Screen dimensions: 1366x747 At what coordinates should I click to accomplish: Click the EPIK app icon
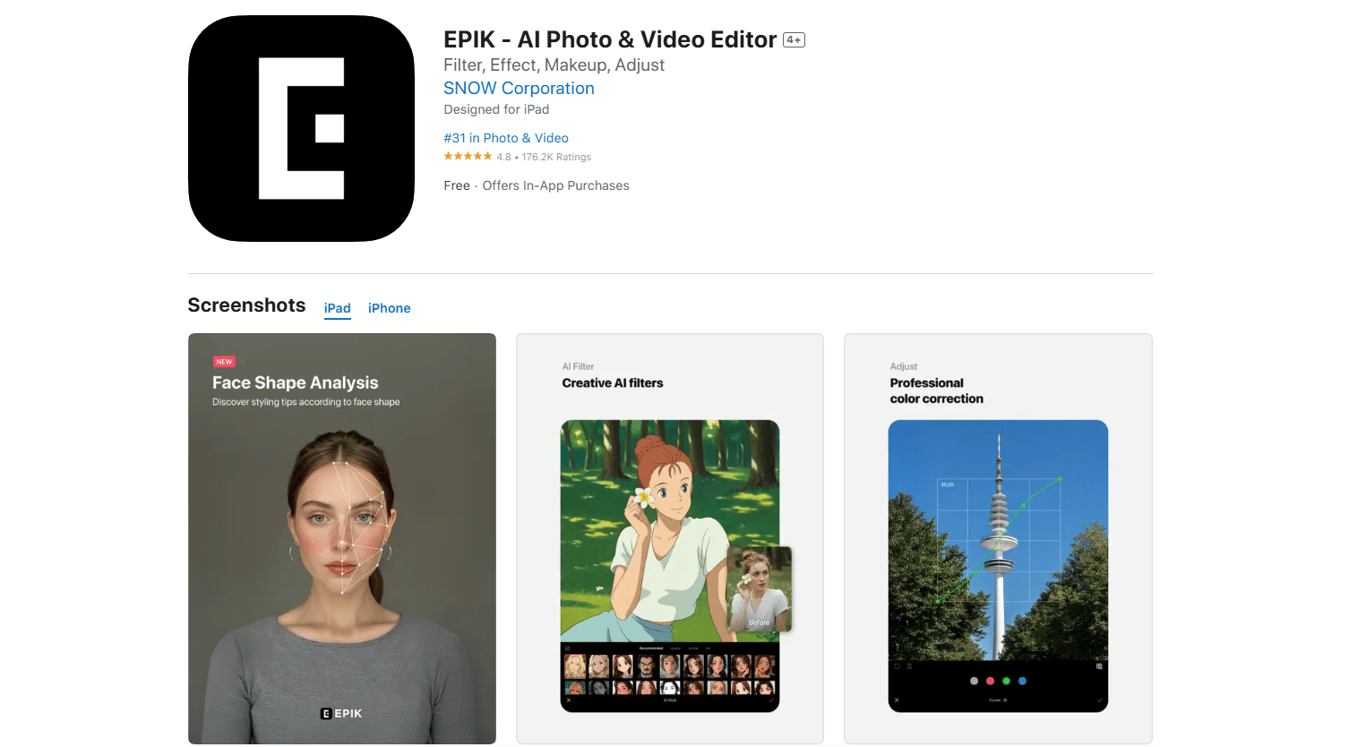pos(301,128)
